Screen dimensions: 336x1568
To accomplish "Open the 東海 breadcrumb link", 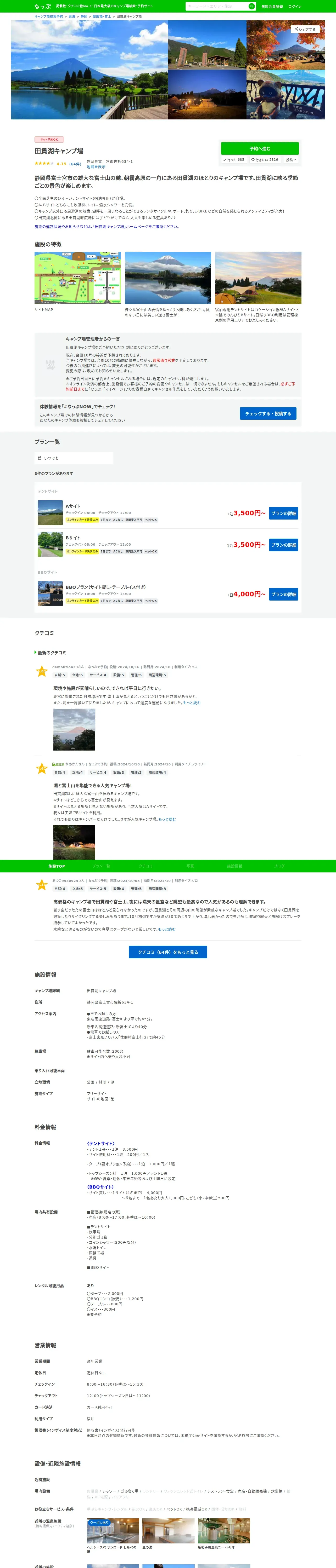I will click(x=72, y=16).
